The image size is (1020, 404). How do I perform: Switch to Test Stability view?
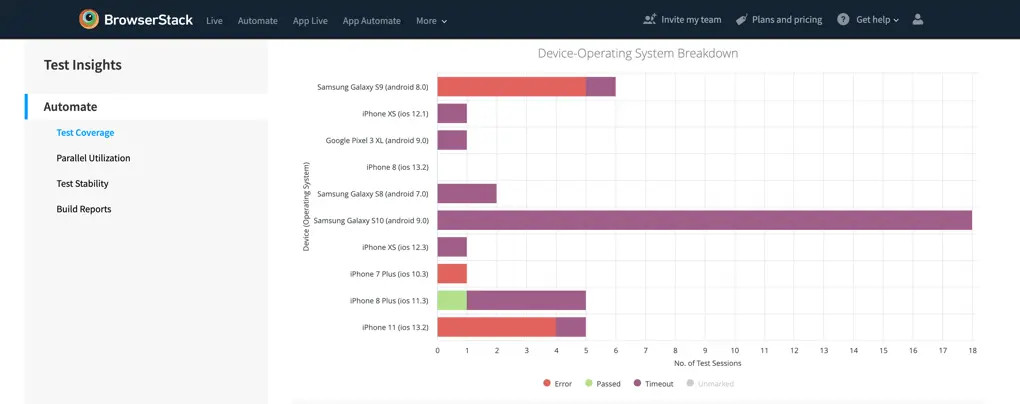pyautogui.click(x=83, y=183)
